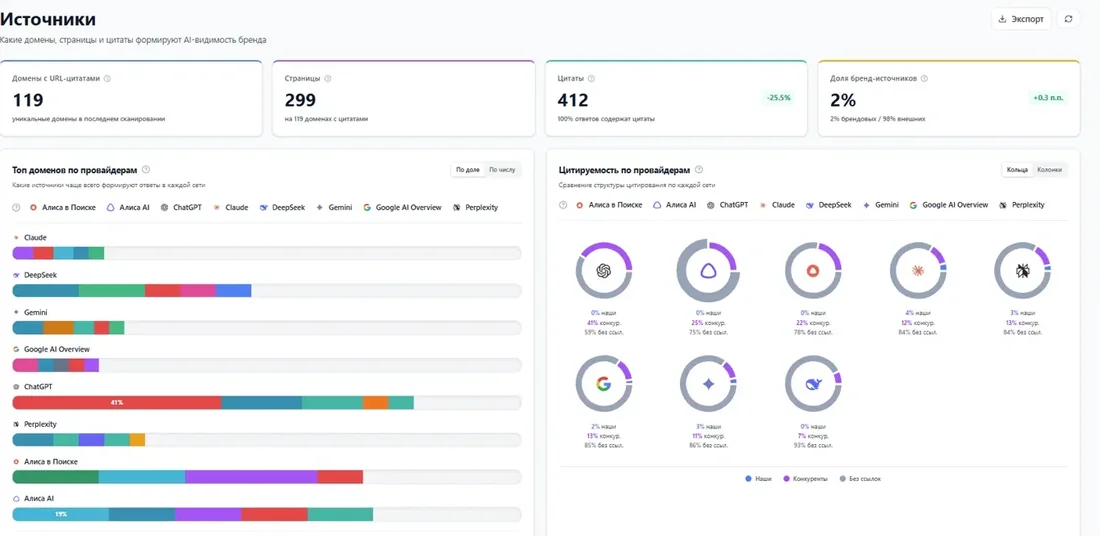
Task: Open info icon next to Страницы
Action: coord(328,79)
